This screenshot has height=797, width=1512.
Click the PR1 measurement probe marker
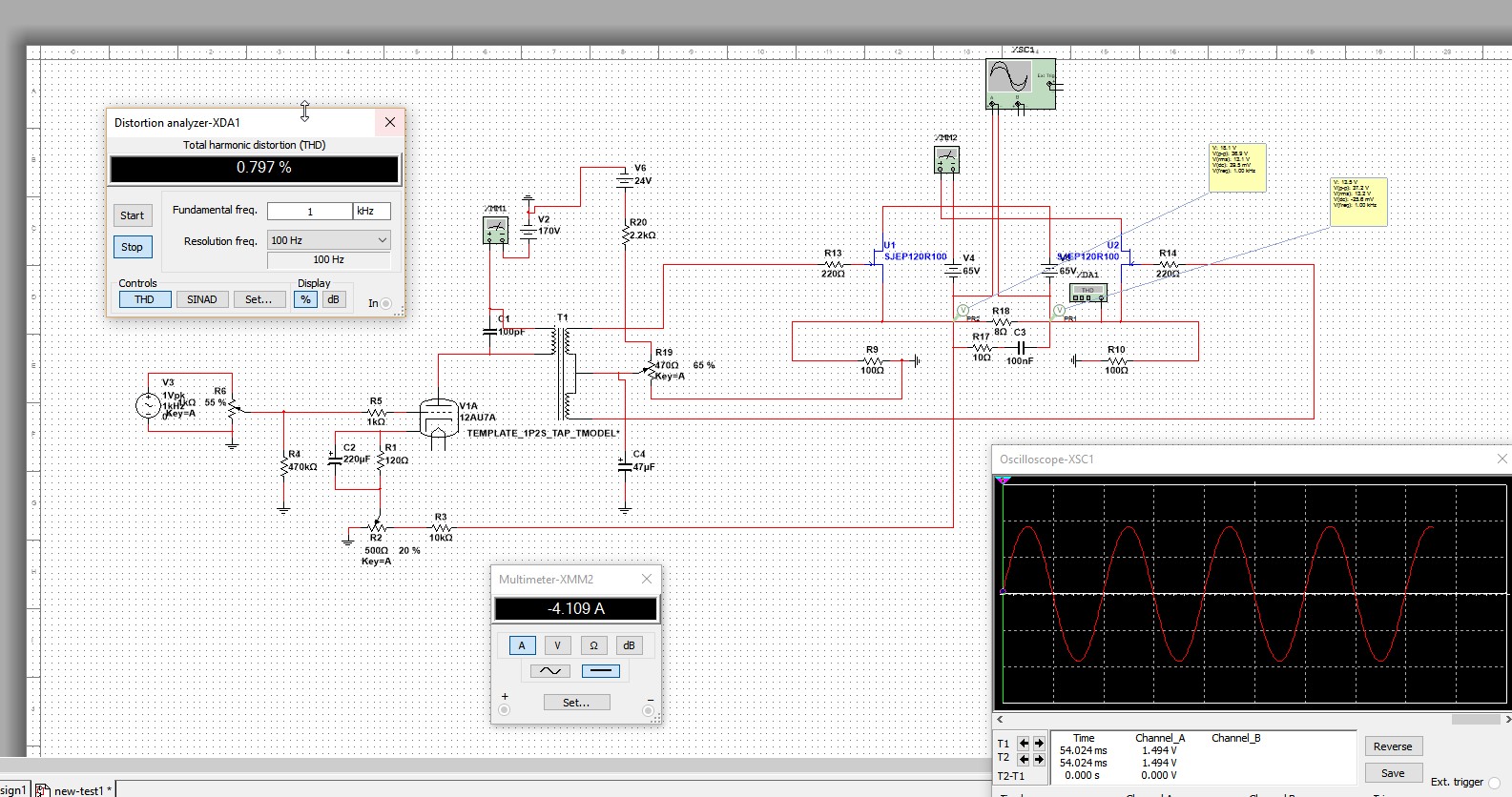[1059, 312]
